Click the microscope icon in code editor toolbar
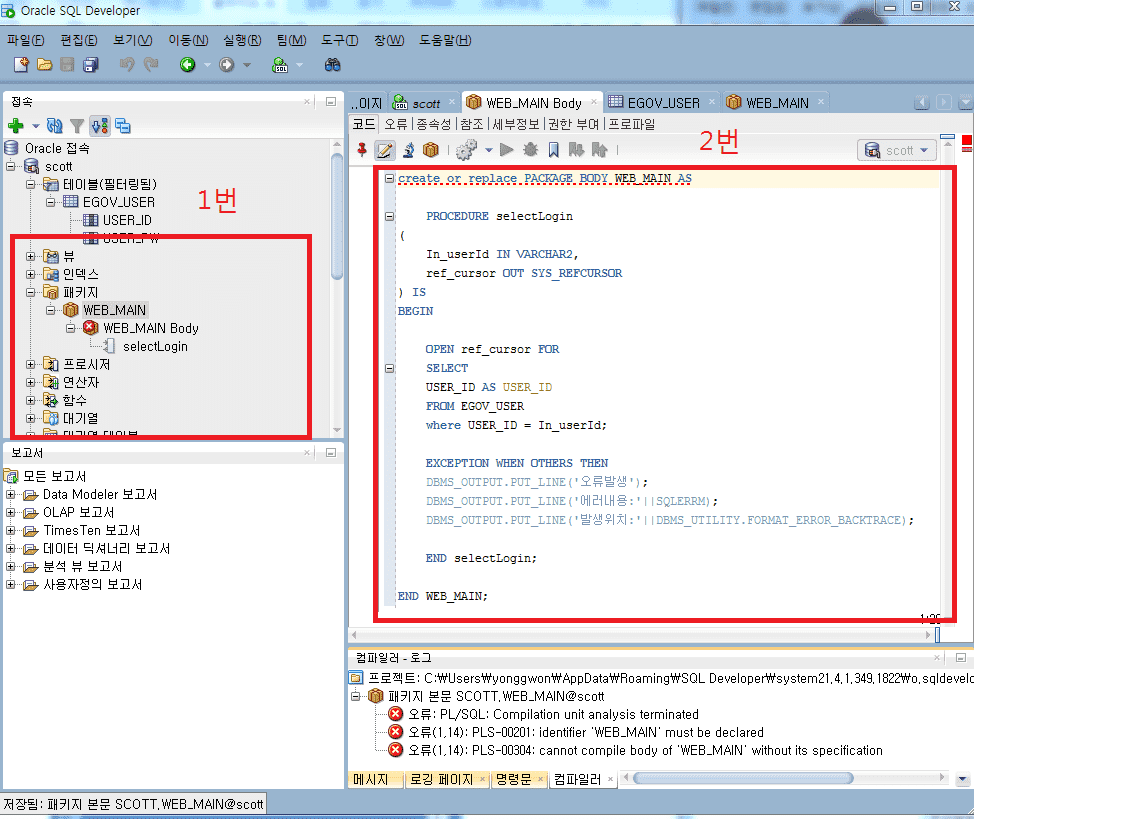 coord(409,150)
